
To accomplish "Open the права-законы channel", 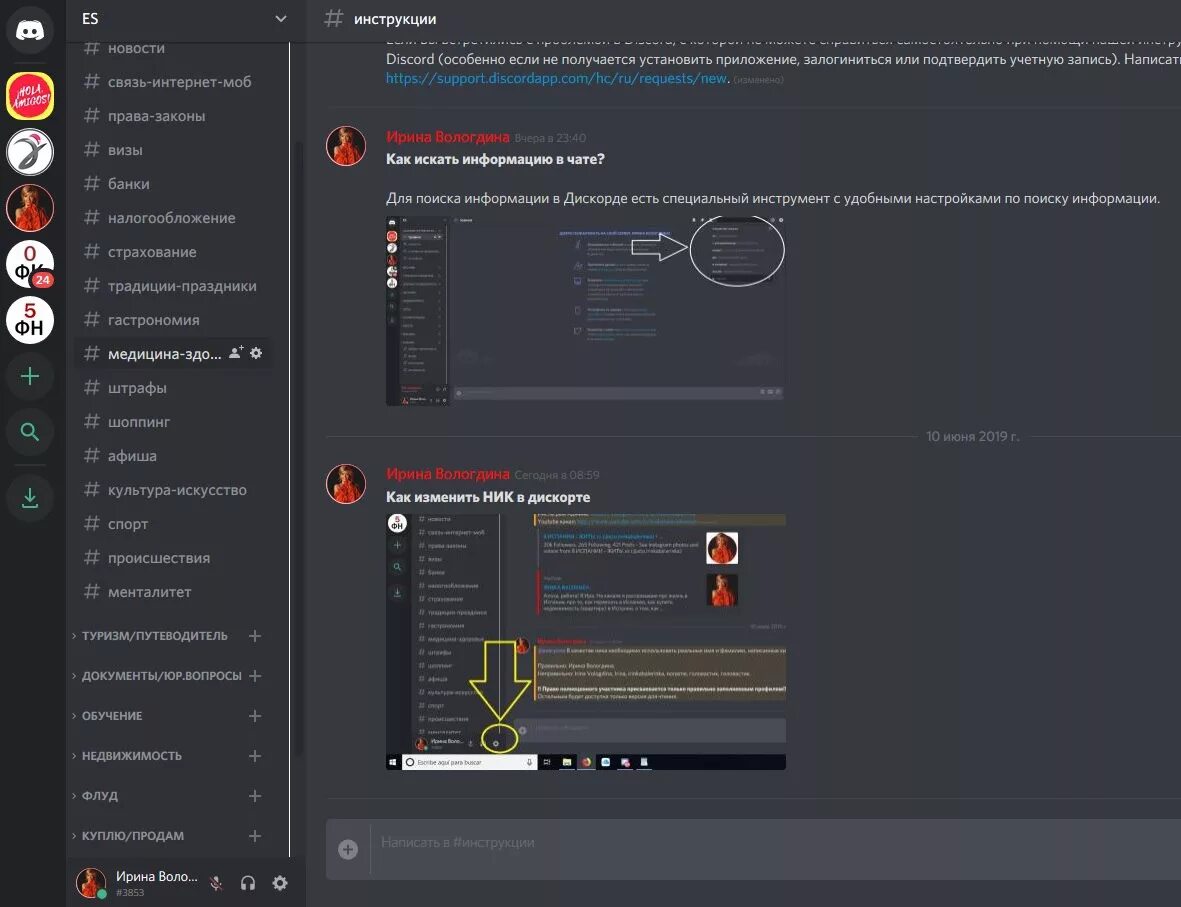I will [172, 116].
